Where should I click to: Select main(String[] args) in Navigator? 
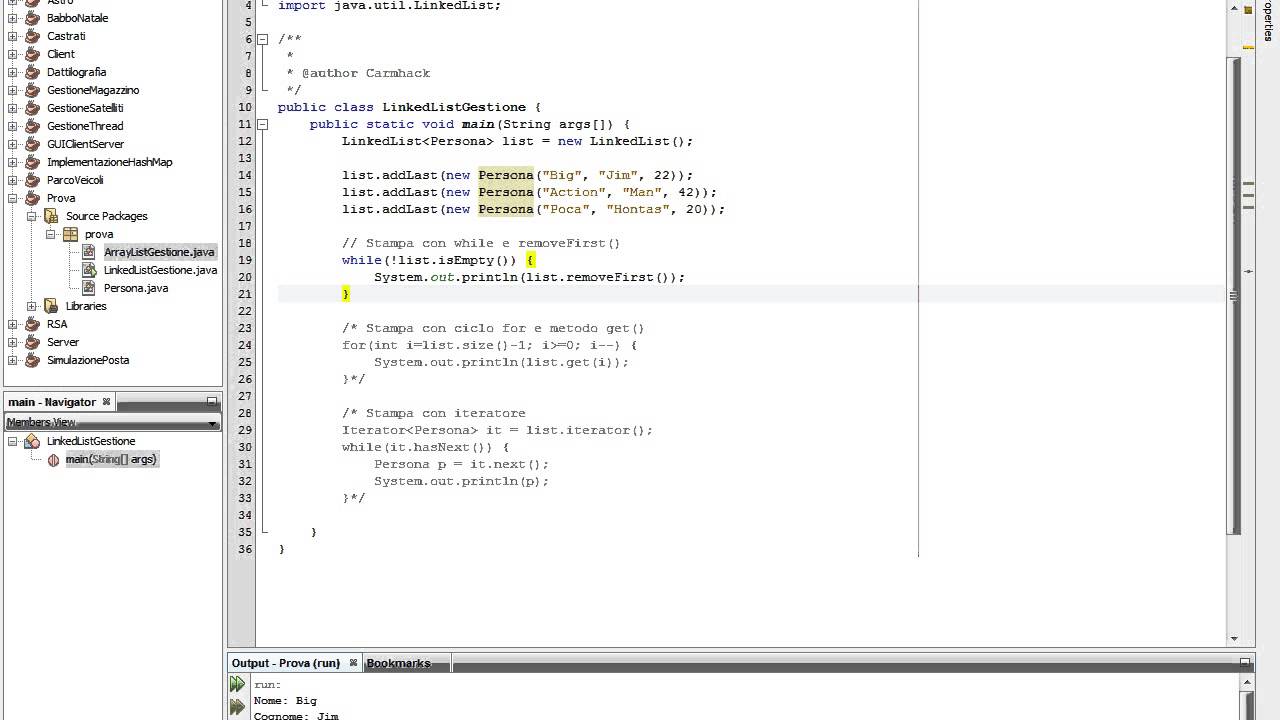click(111, 459)
